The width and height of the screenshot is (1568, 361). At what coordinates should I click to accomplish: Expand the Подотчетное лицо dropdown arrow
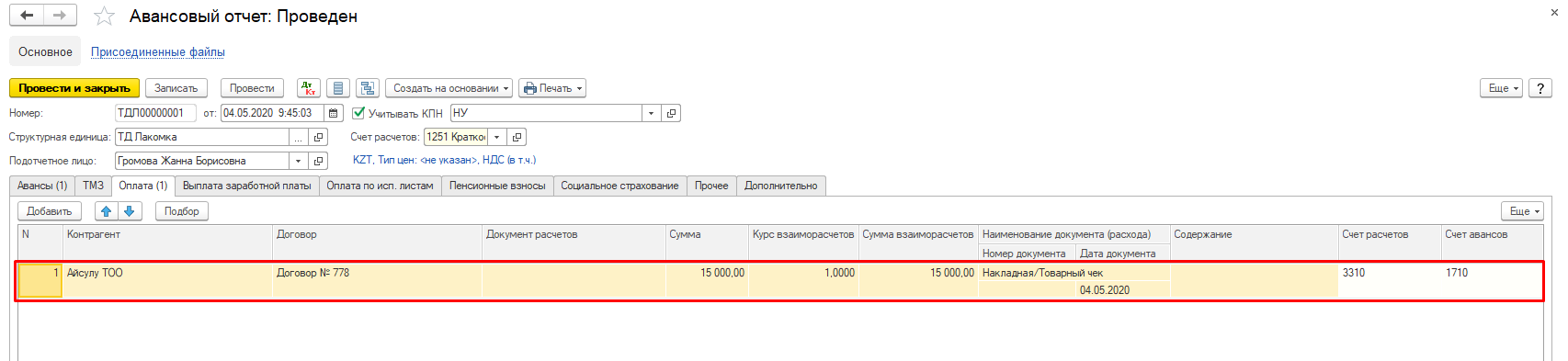[299, 161]
